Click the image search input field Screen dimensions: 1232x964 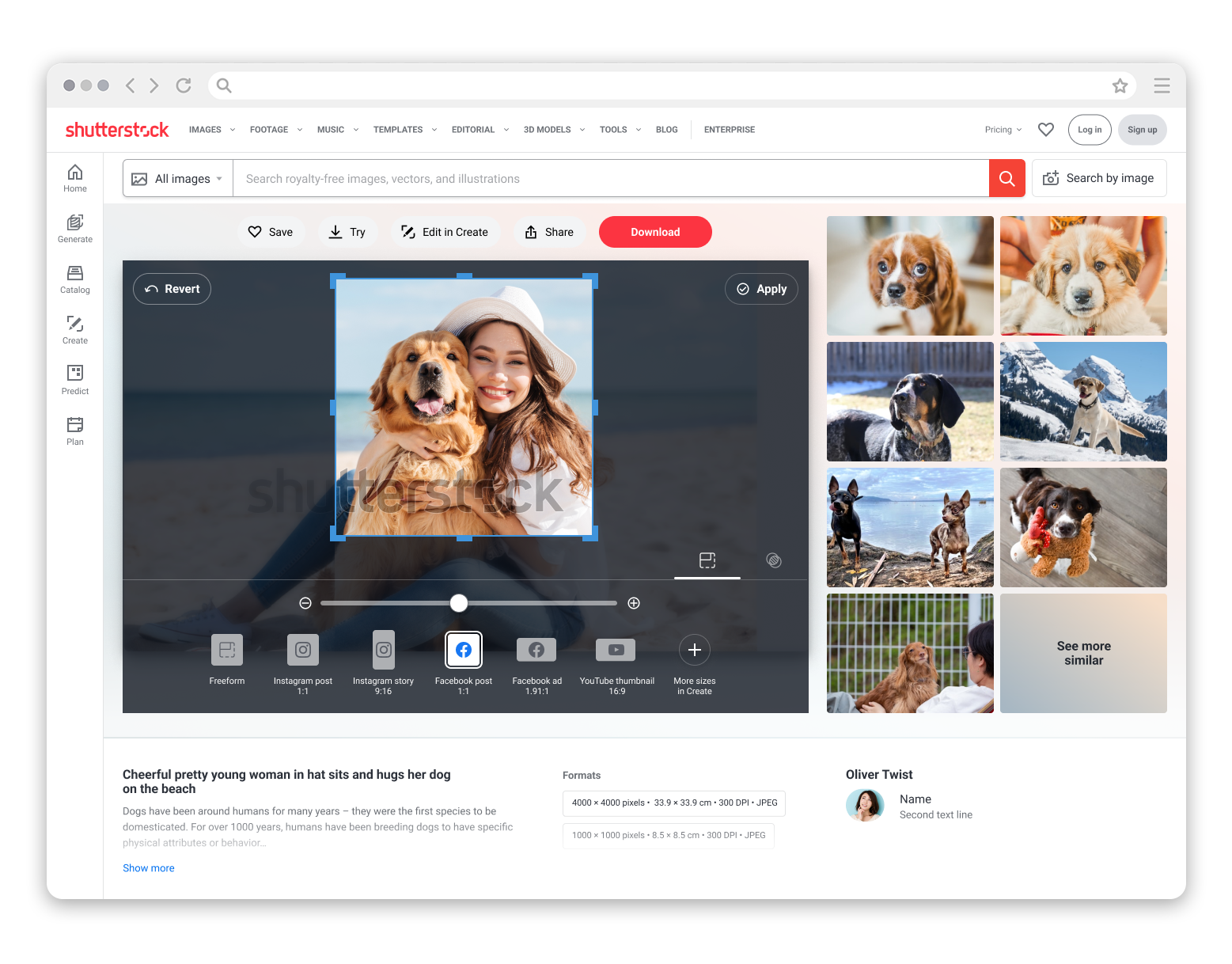click(611, 178)
